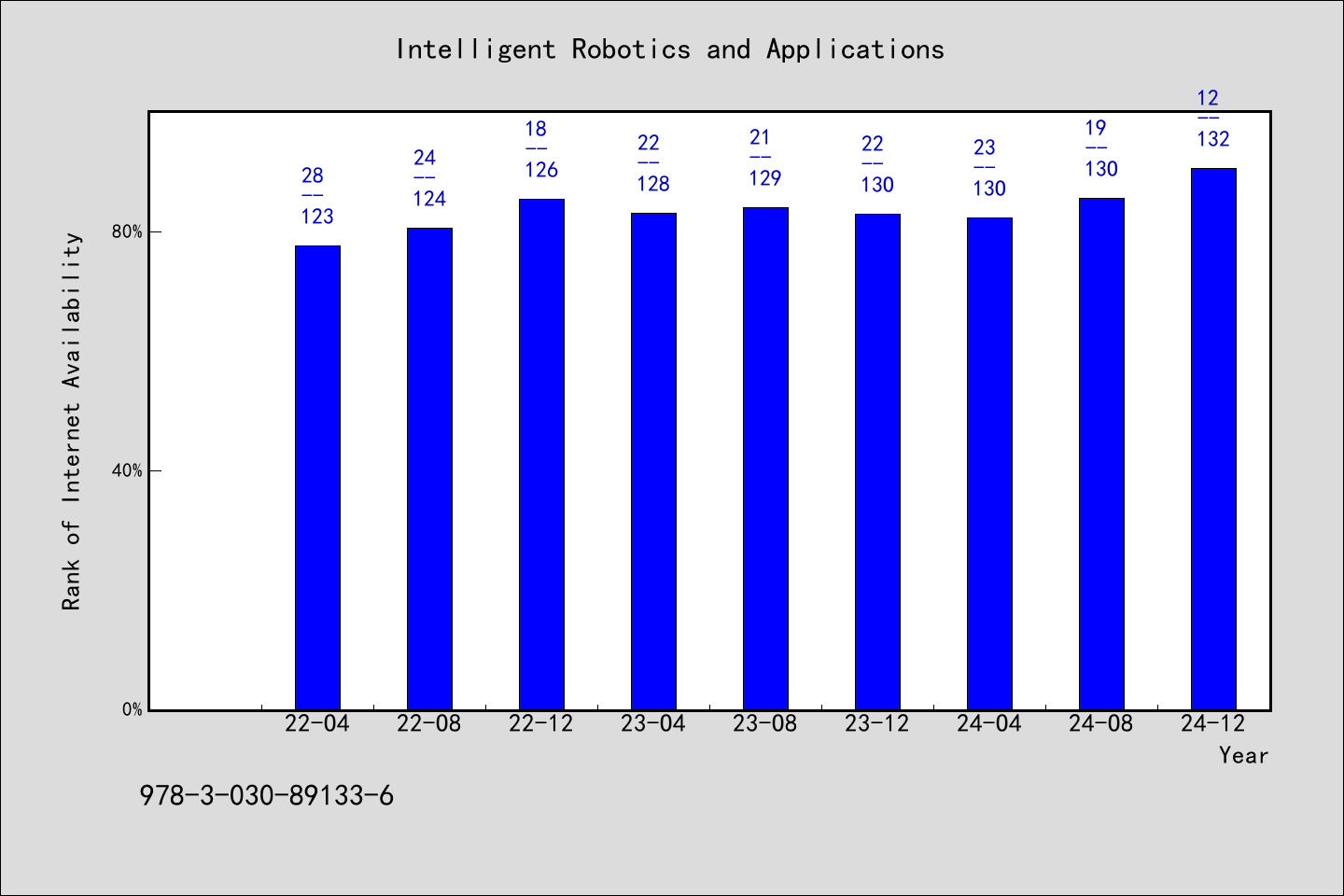
Task: Click the 0% y-axis tick label
Action: [x=132, y=709]
